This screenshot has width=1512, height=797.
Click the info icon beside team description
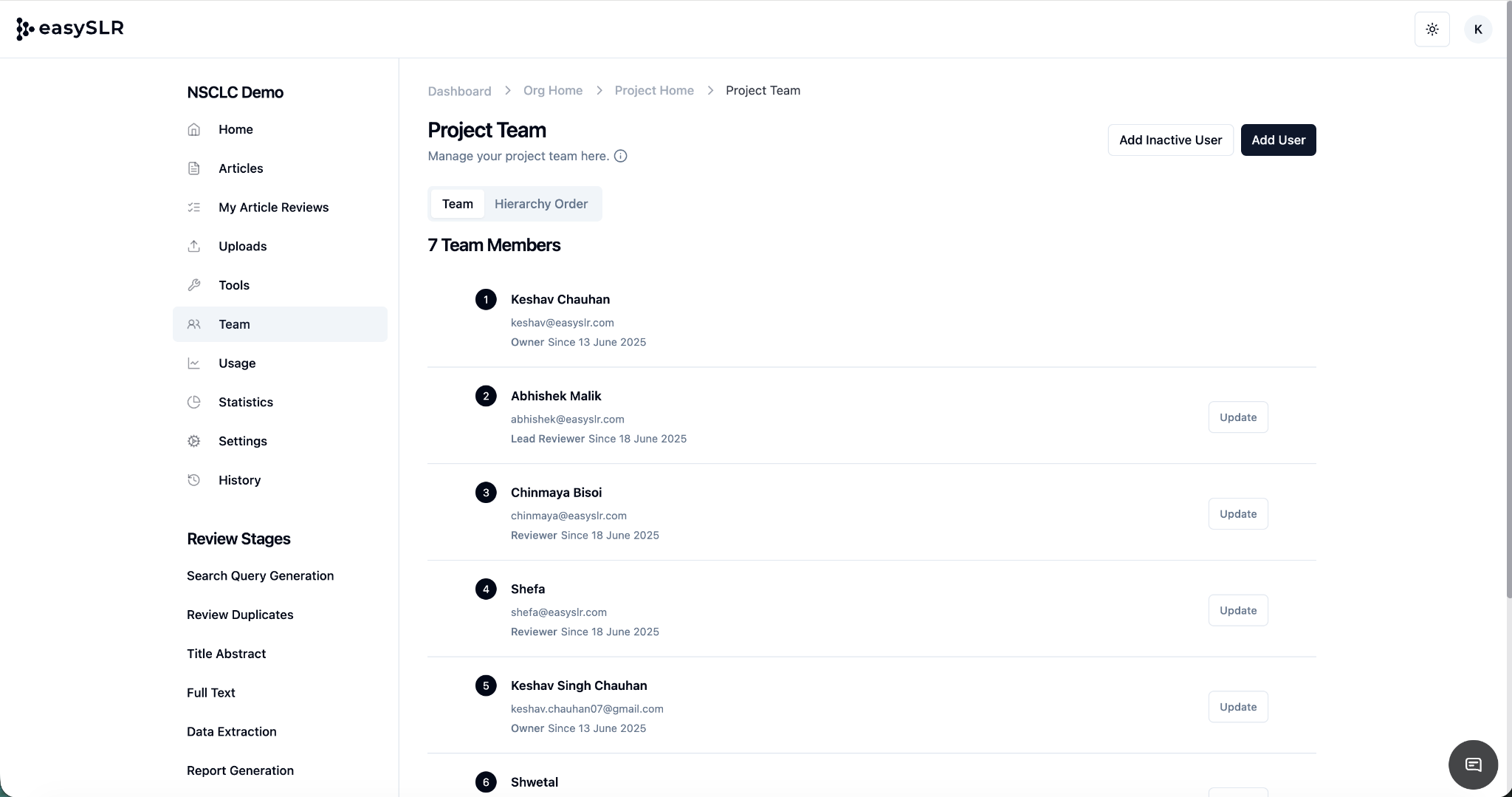click(620, 156)
